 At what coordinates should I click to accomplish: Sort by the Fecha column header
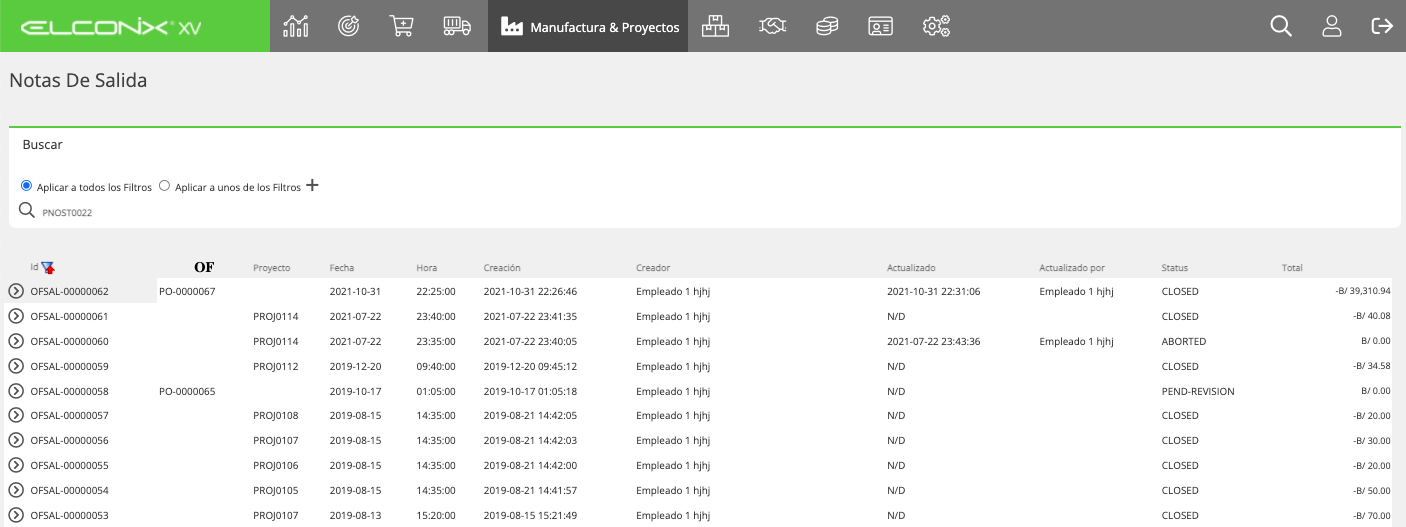pyautogui.click(x=342, y=268)
